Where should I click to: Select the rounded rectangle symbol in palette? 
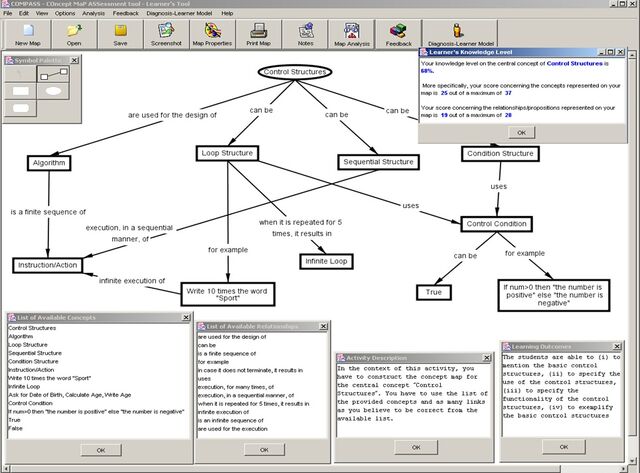pyautogui.click(x=20, y=108)
